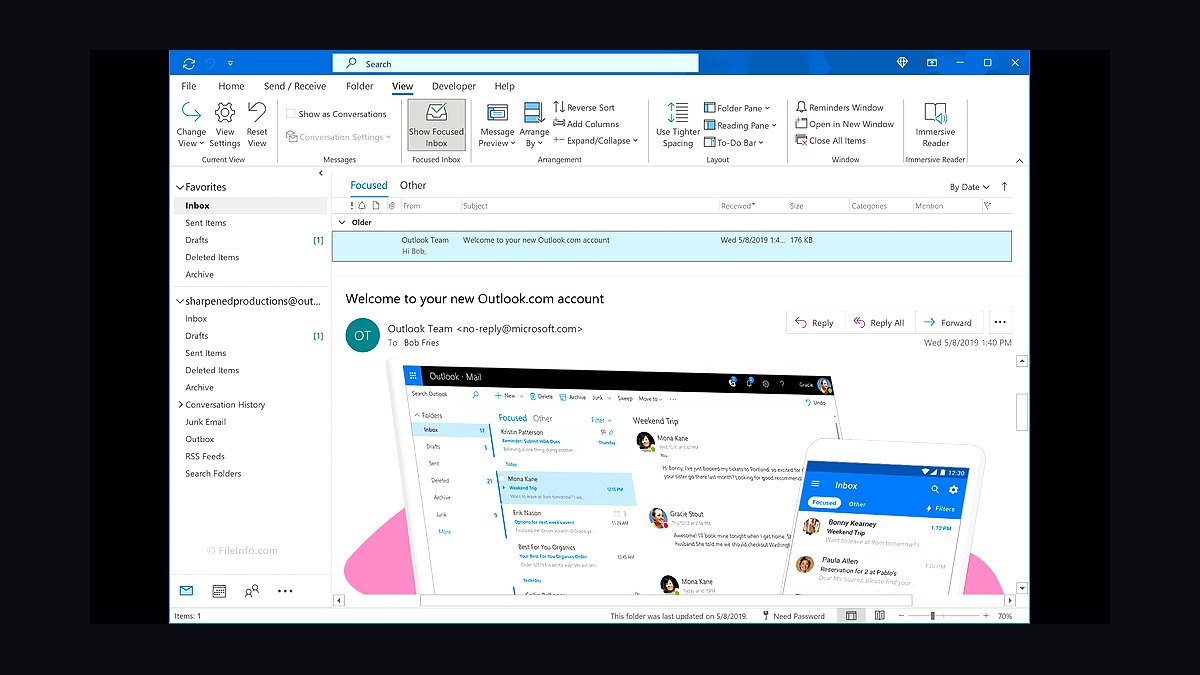This screenshot has height=675, width=1200.
Task: Open more navigation options ellipsis
Action: 285,590
